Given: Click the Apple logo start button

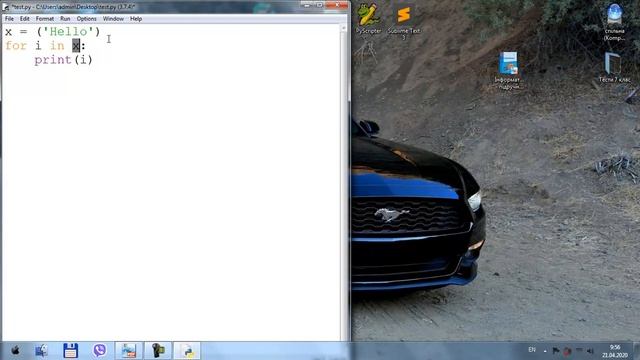Looking at the screenshot, I should coord(15,351).
